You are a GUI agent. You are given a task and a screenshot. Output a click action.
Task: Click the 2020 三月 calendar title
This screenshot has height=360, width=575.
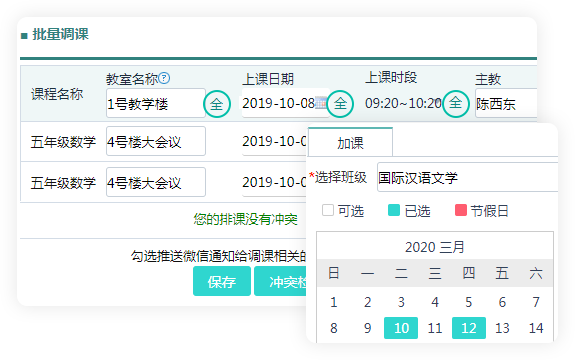pyautogui.click(x=435, y=247)
